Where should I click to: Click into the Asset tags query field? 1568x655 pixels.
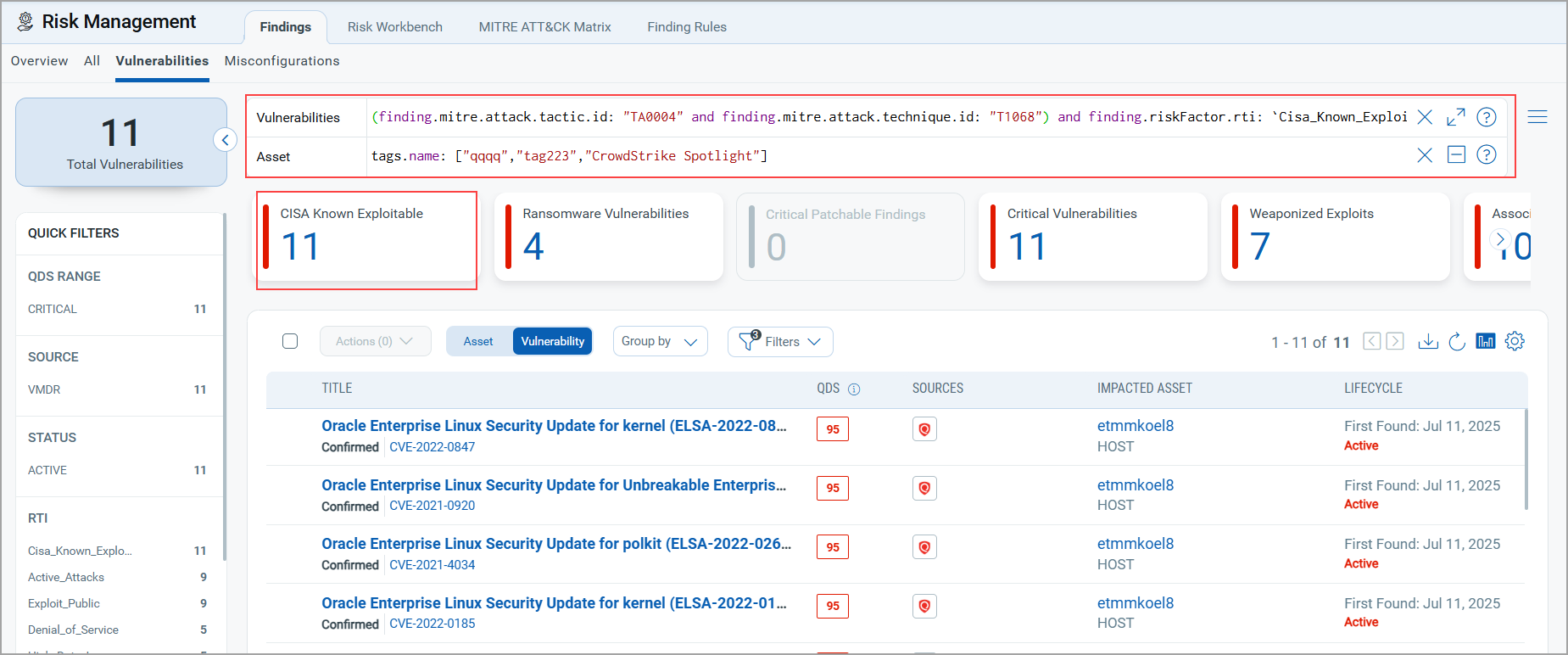coord(889,156)
